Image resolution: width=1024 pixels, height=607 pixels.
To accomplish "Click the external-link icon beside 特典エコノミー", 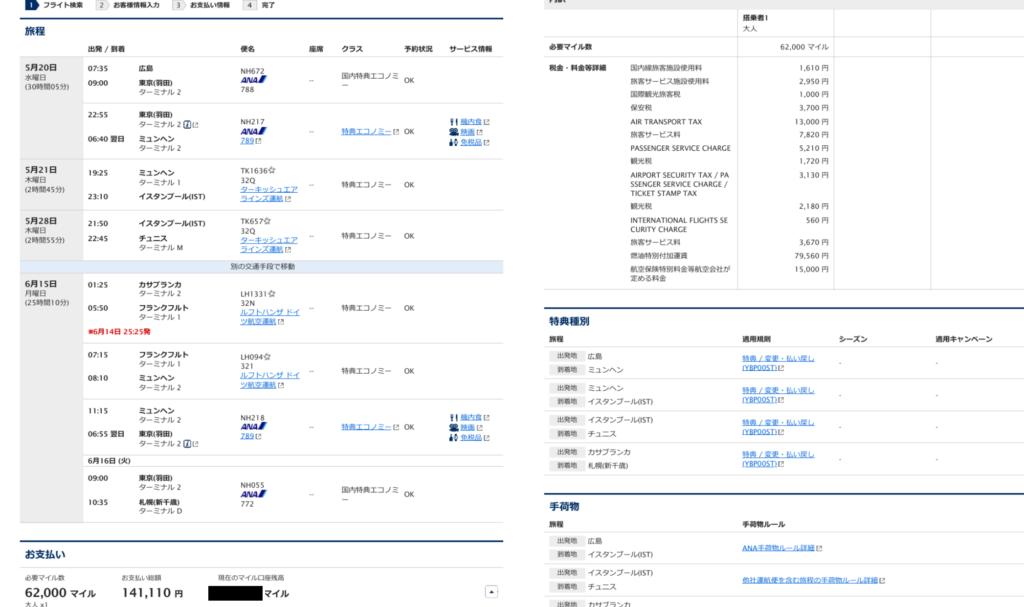I will 397,131.
